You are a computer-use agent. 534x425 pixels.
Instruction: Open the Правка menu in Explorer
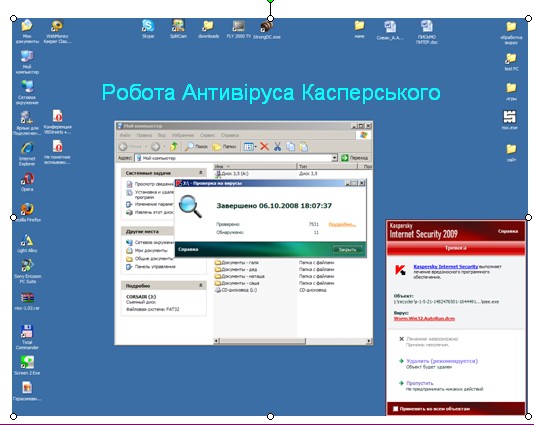pos(144,135)
